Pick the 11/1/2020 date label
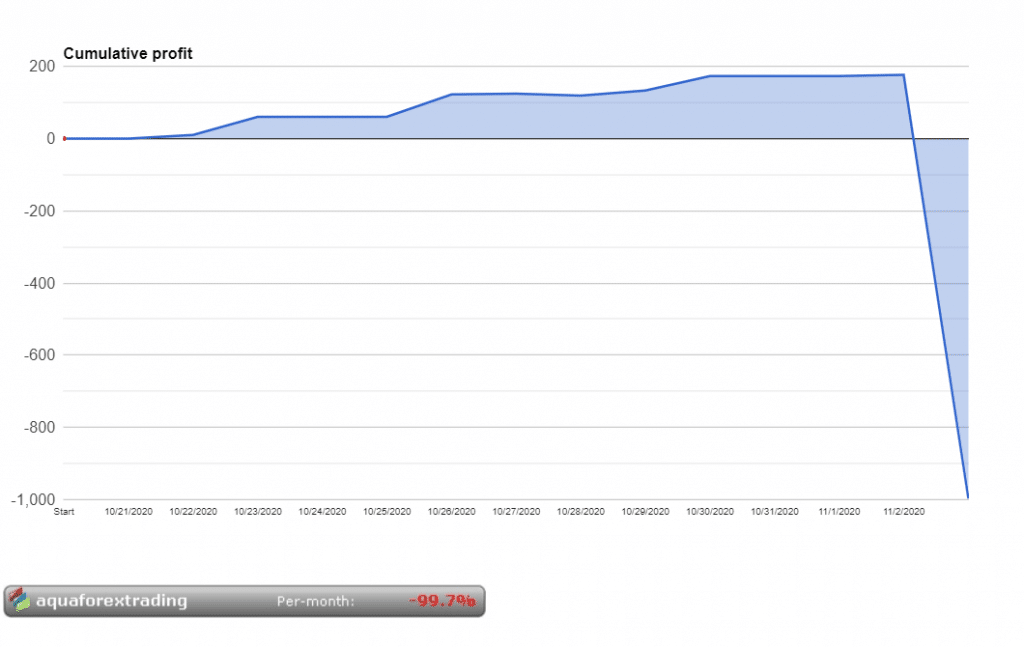The image size is (1024, 648). [x=839, y=511]
